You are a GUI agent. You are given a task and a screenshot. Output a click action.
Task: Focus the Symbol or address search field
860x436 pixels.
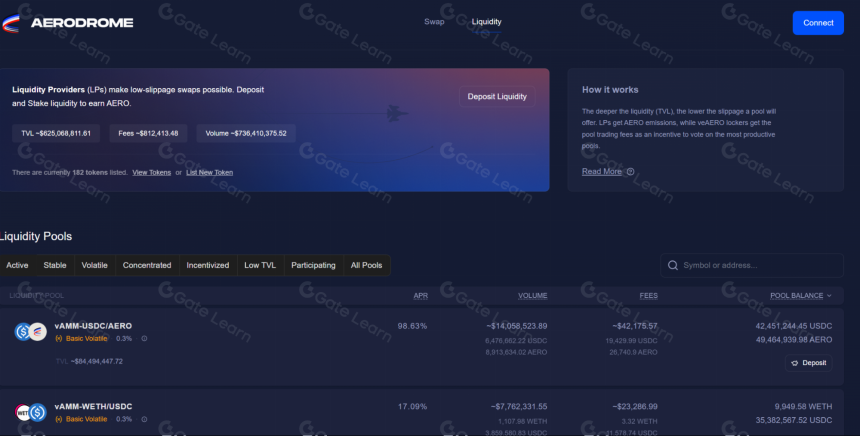pos(752,265)
